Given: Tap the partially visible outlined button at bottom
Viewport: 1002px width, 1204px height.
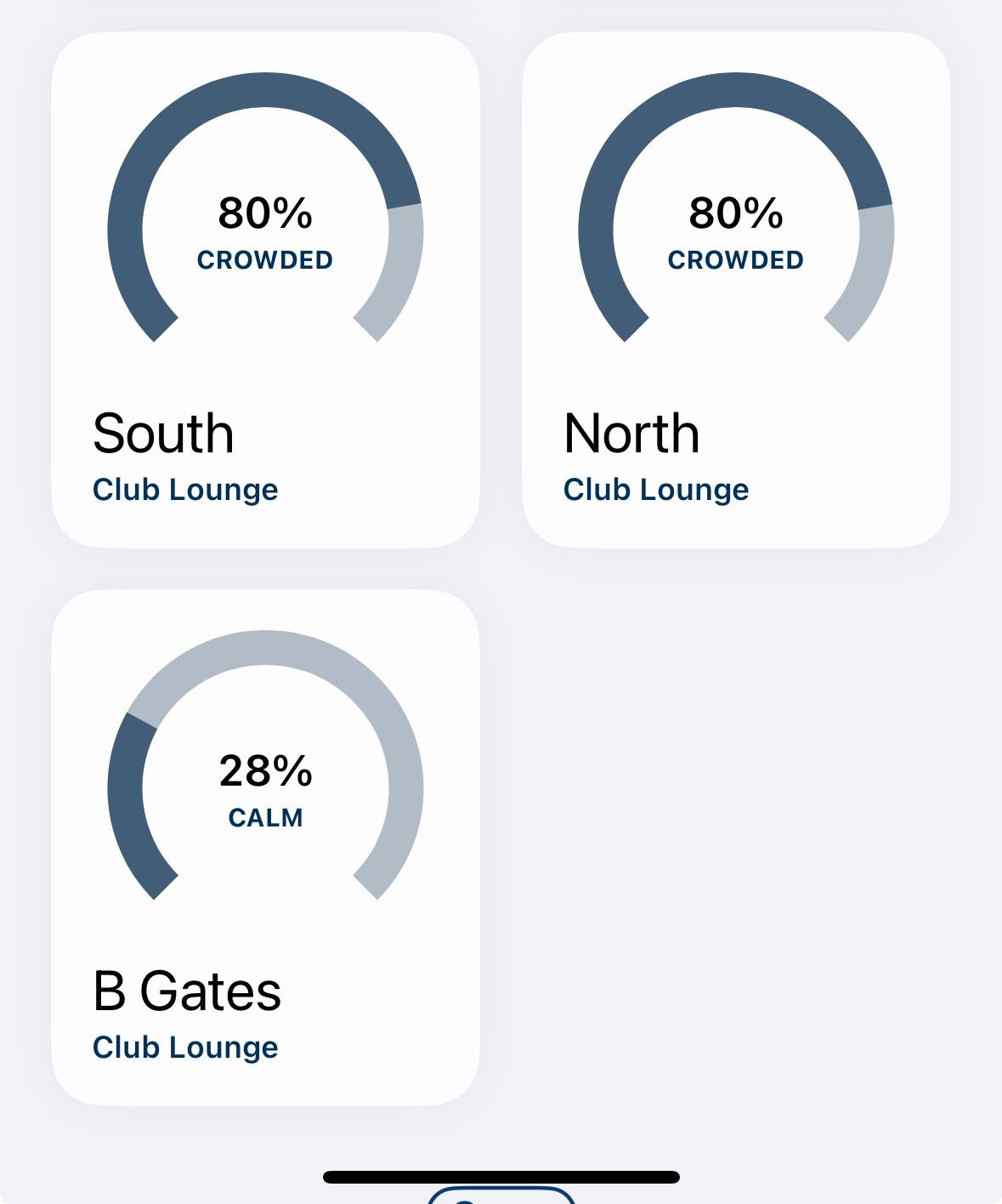Looking at the screenshot, I should [501, 1196].
